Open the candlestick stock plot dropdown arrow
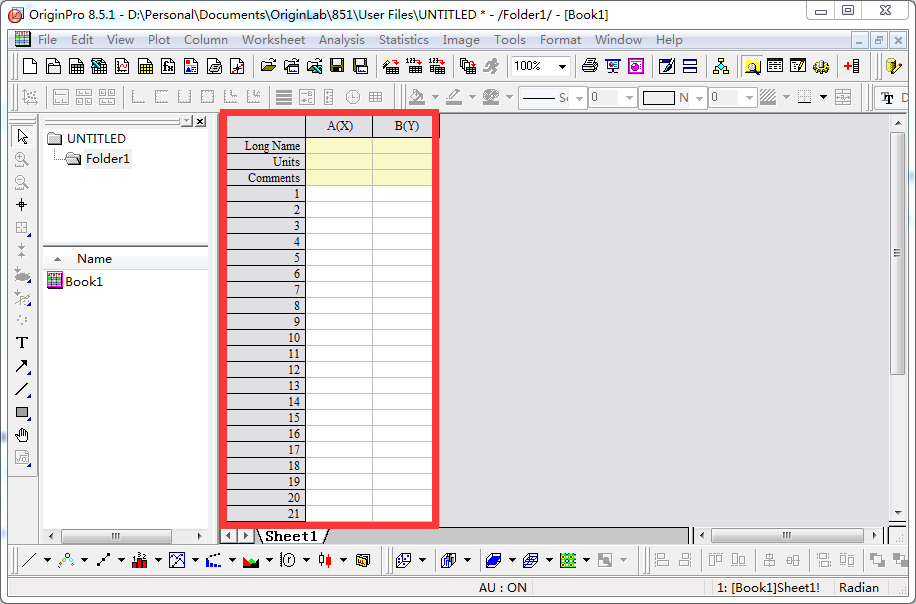This screenshot has width=916, height=604. coord(344,560)
